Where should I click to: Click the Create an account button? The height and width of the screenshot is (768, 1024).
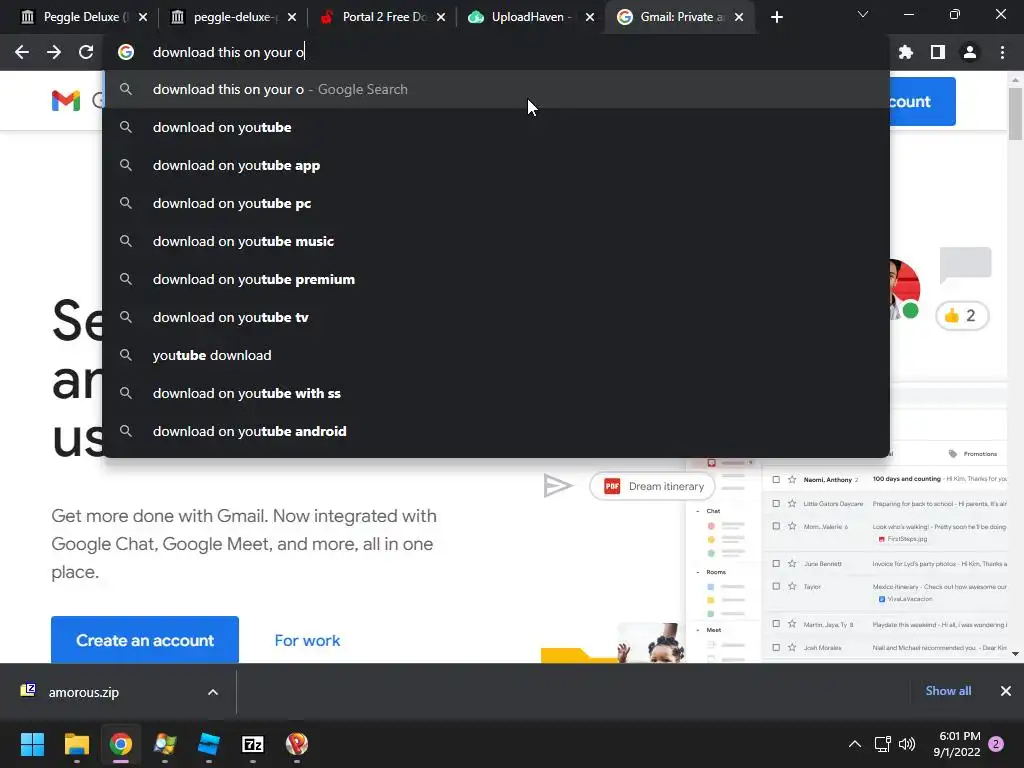[145, 640]
